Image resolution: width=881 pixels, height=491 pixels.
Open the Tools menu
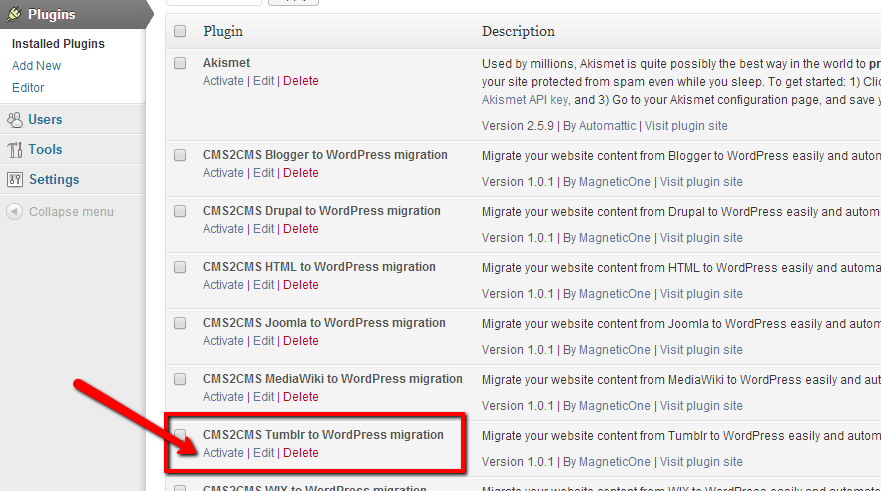click(x=45, y=149)
